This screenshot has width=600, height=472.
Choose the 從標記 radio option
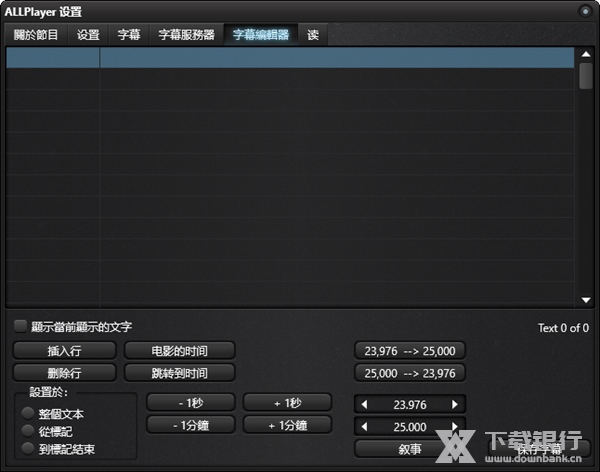coord(27,431)
